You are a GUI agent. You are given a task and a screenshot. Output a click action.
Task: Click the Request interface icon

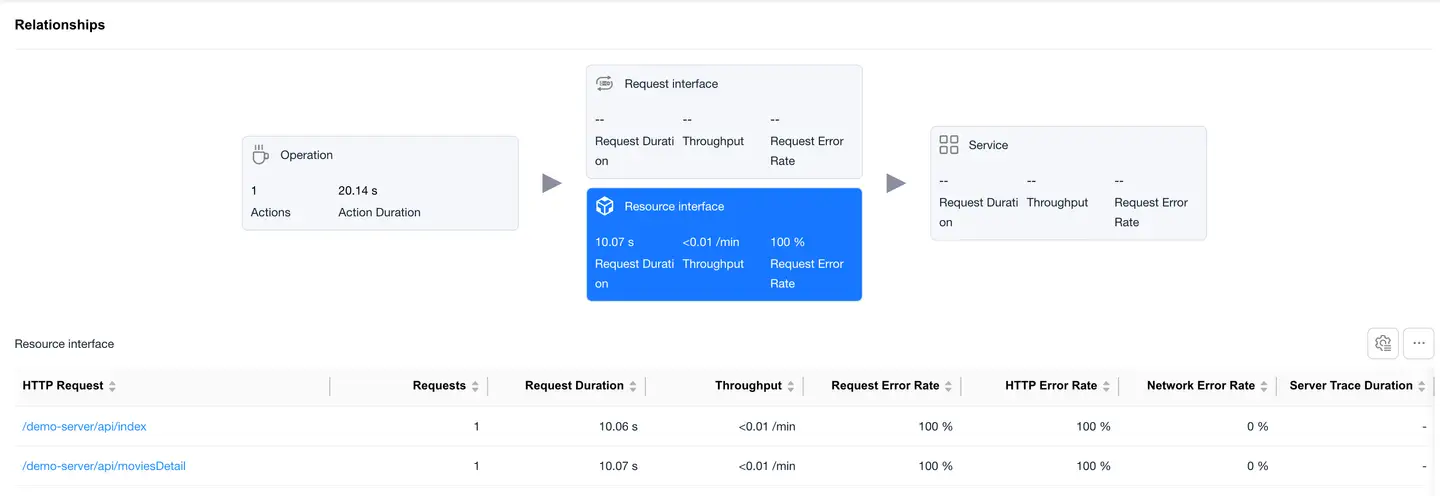(x=604, y=84)
